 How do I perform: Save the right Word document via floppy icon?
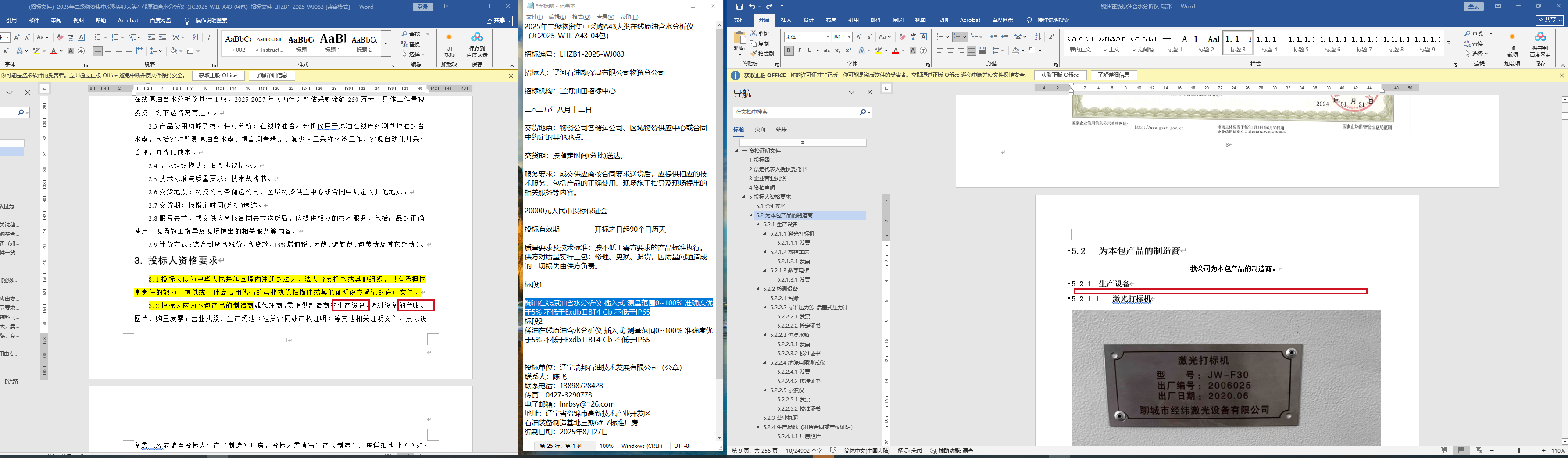(739, 7)
